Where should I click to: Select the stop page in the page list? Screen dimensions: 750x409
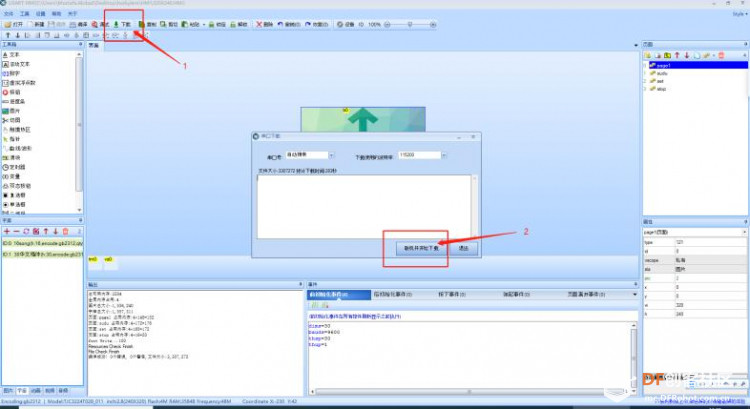tap(661, 89)
